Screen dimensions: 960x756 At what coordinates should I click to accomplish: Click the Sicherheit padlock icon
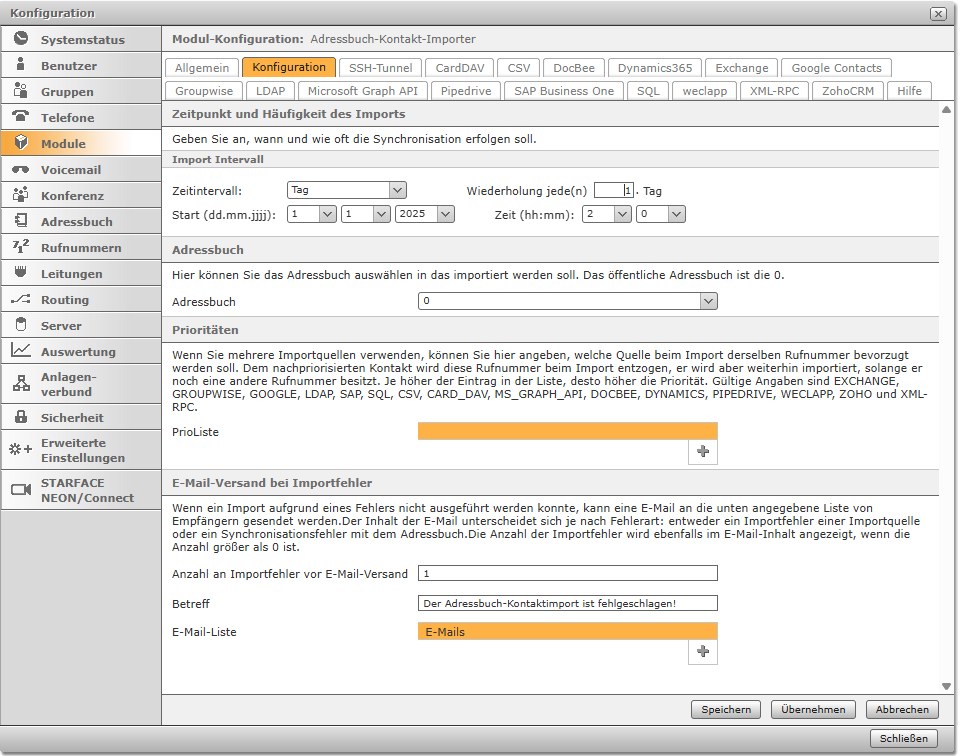20,417
